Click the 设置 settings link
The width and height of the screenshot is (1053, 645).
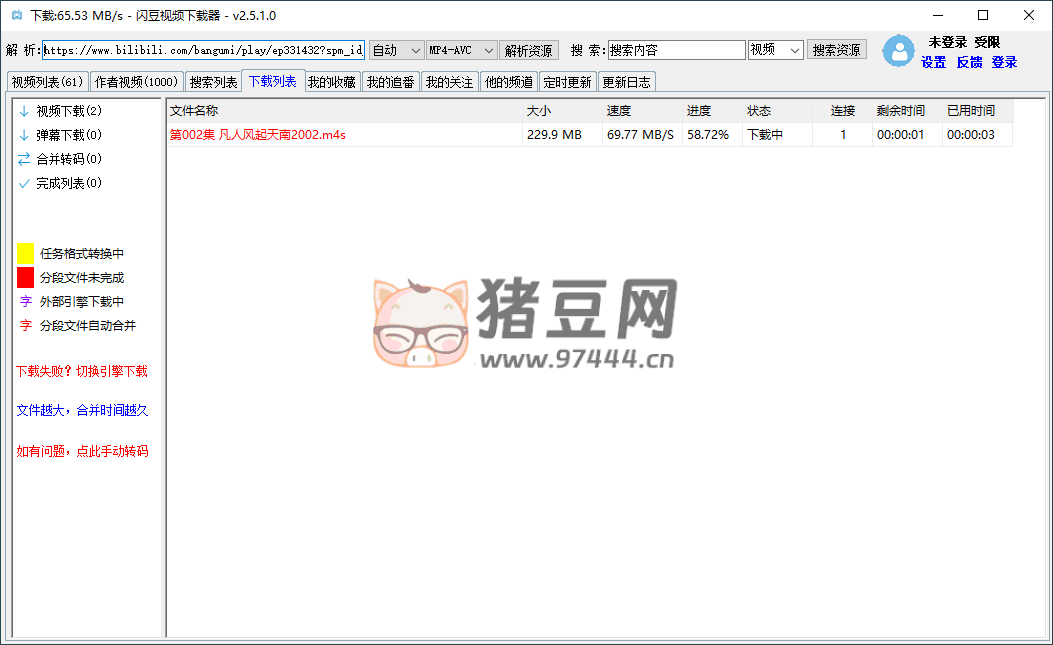click(x=933, y=62)
